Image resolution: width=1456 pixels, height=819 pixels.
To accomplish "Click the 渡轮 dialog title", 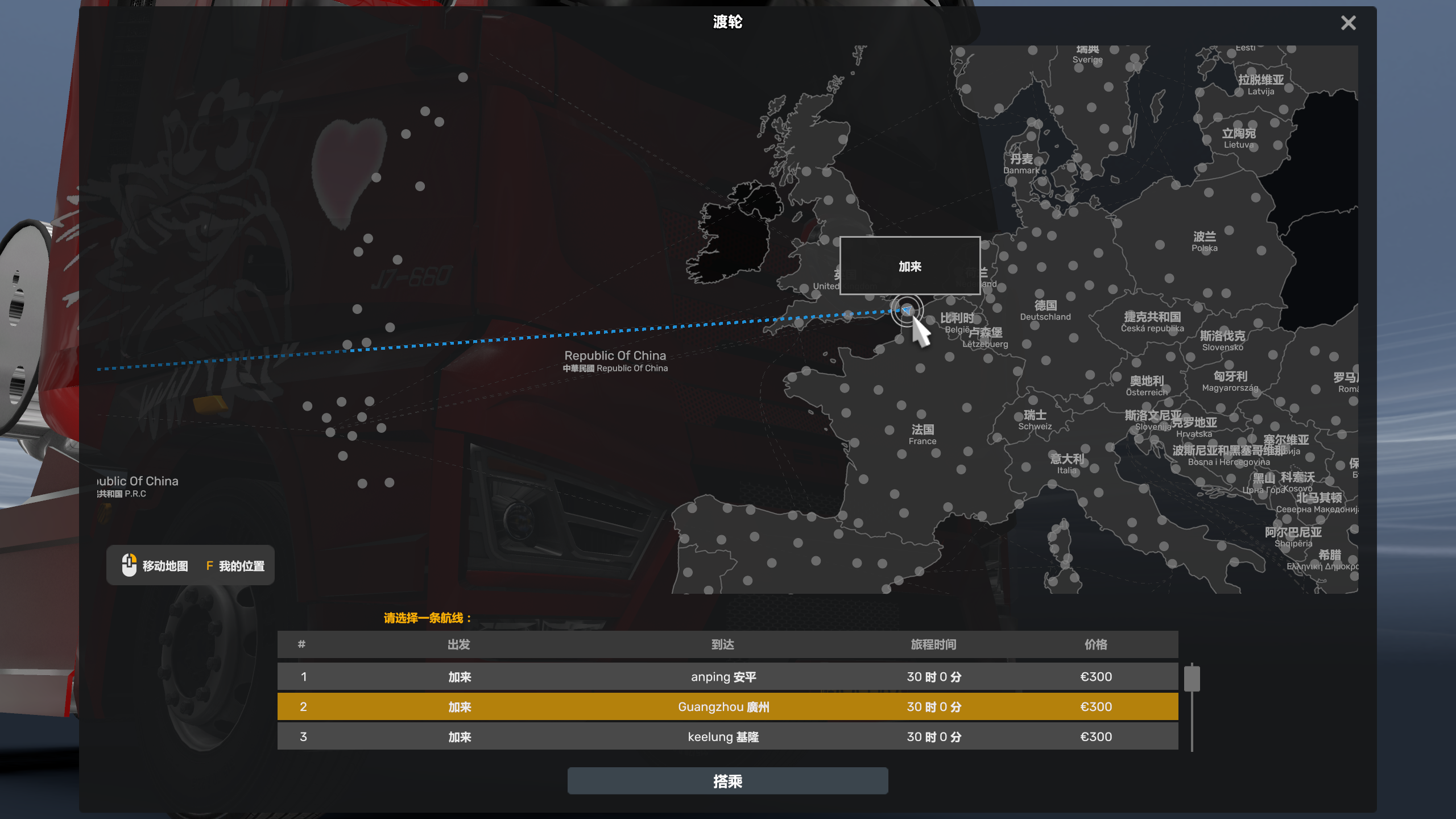I will 727,22.
